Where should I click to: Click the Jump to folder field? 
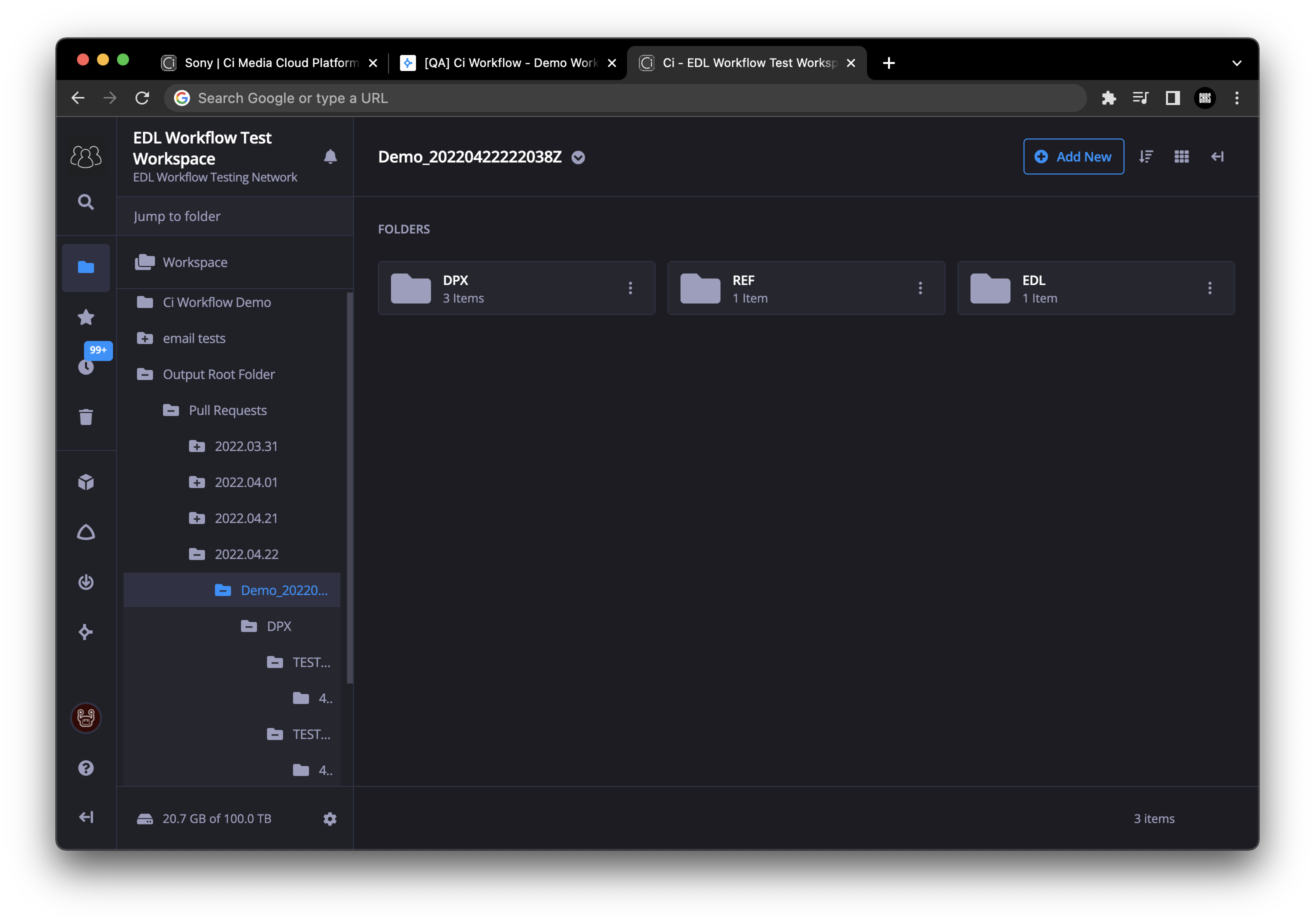tap(235, 216)
